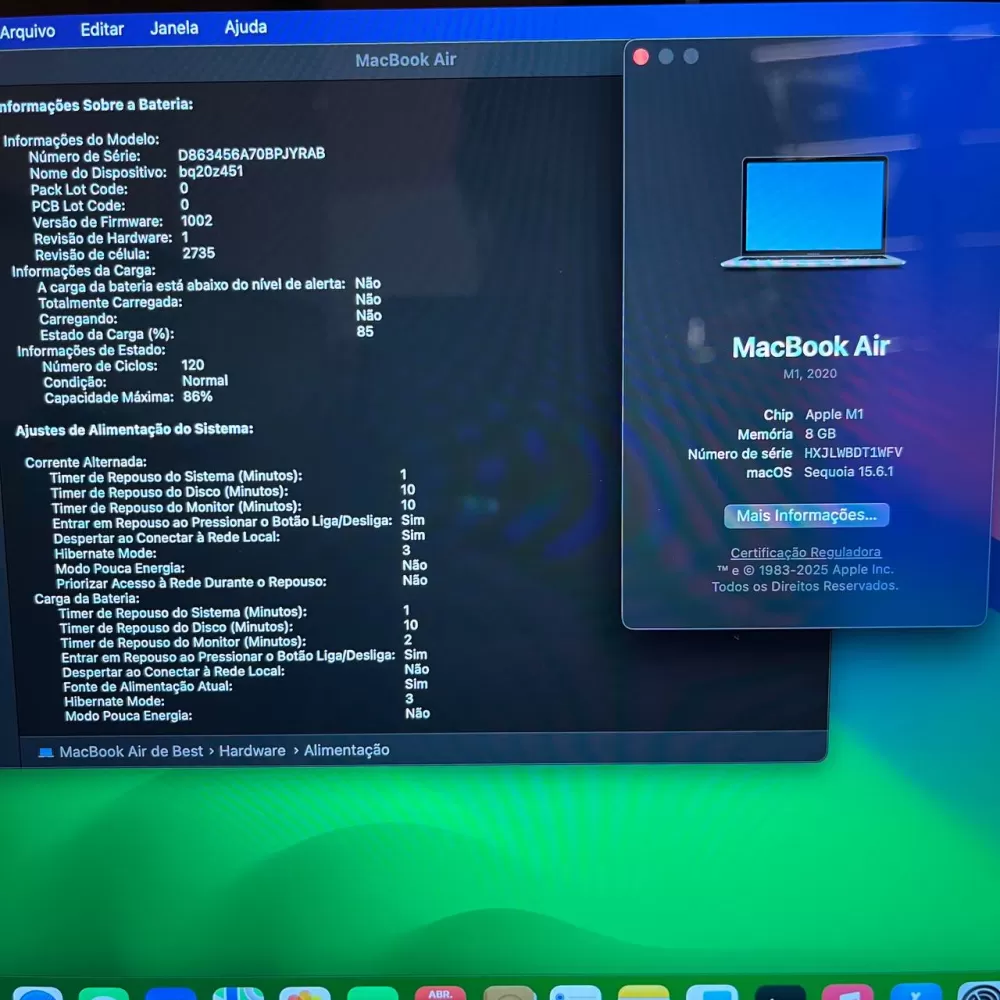Viewport: 1000px width, 1000px height.
Task: Click the laptop icon in path bar
Action: click(46, 752)
